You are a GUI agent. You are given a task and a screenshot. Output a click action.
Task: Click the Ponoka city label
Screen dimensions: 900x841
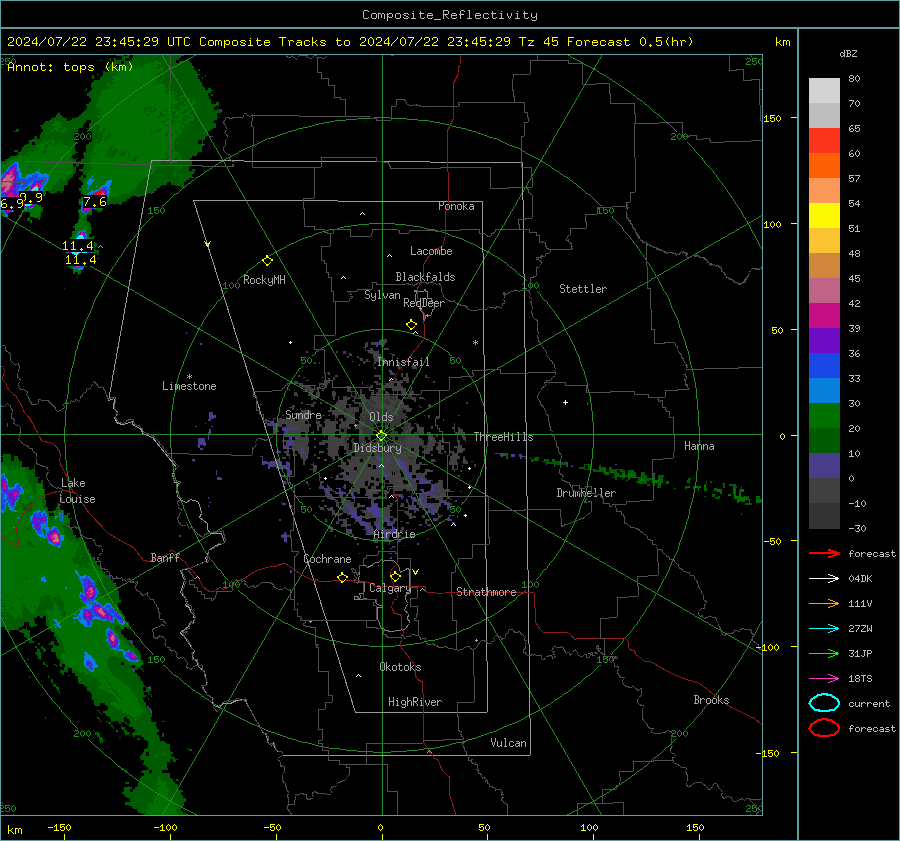pos(456,206)
